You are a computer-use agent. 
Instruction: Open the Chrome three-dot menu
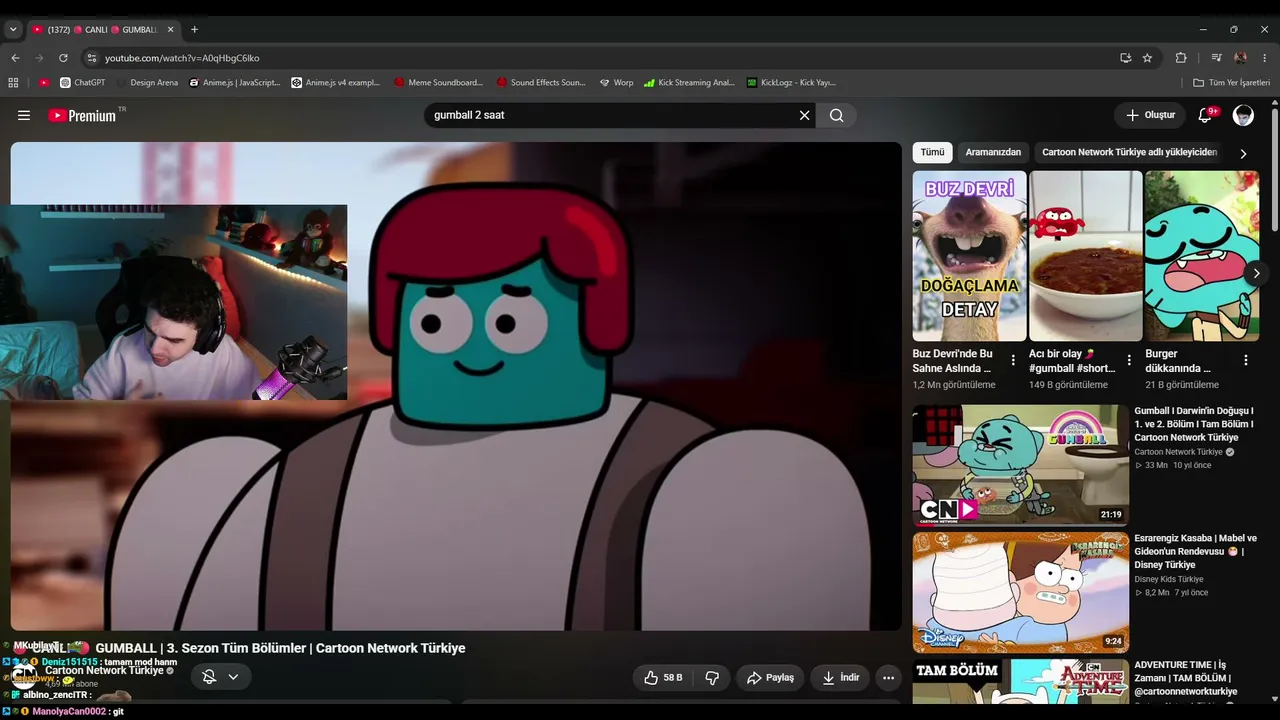pyautogui.click(x=1265, y=58)
